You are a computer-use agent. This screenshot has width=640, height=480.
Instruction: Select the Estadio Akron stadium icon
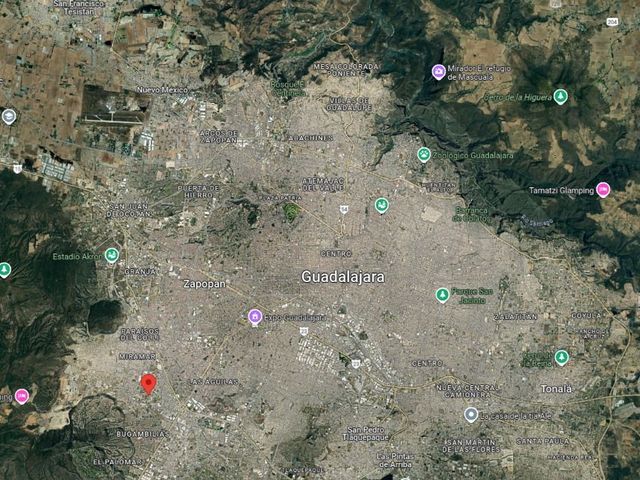pos(111,256)
